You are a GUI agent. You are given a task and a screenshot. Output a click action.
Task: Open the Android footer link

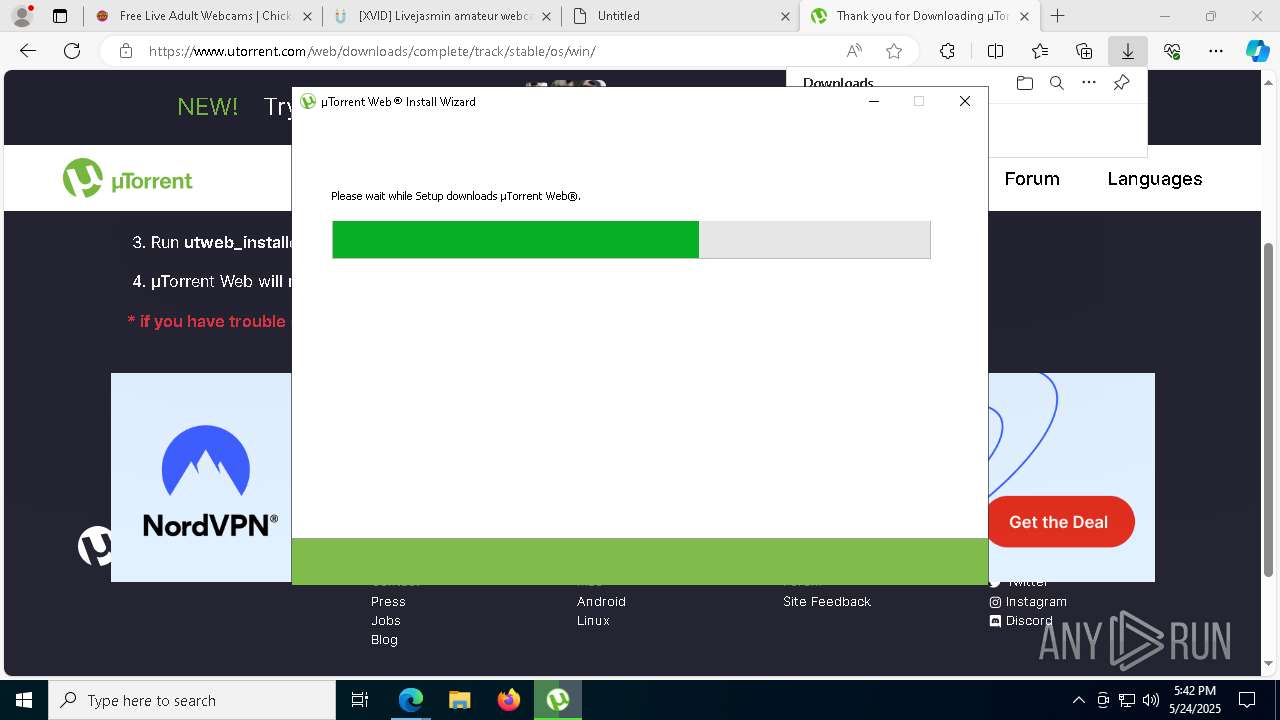coord(601,602)
